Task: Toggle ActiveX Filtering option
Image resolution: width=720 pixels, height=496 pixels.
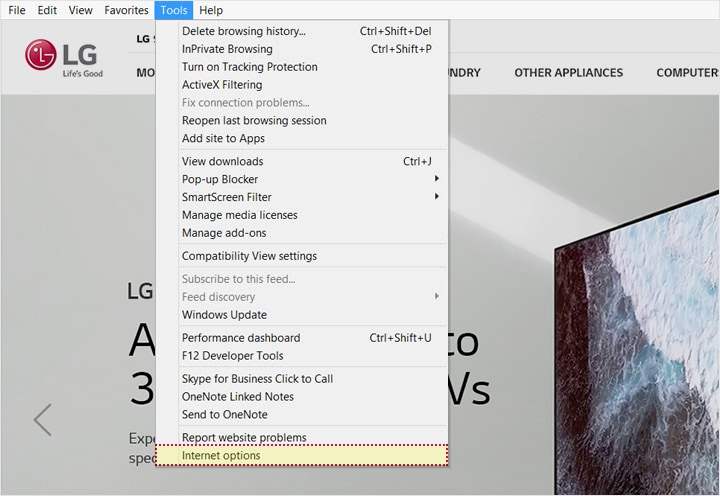Action: tap(222, 85)
